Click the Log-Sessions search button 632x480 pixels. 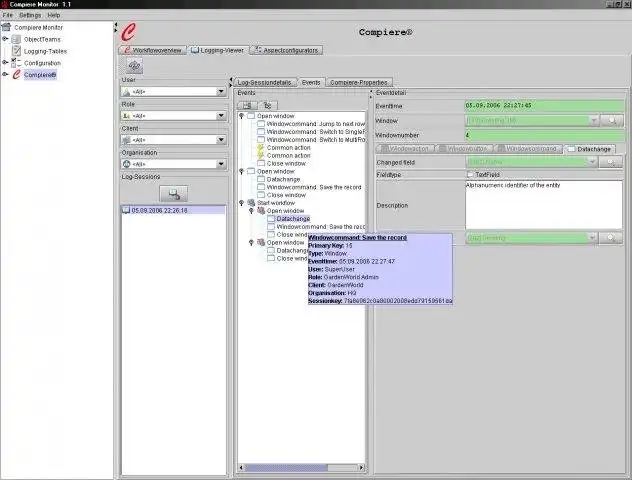tap(174, 194)
